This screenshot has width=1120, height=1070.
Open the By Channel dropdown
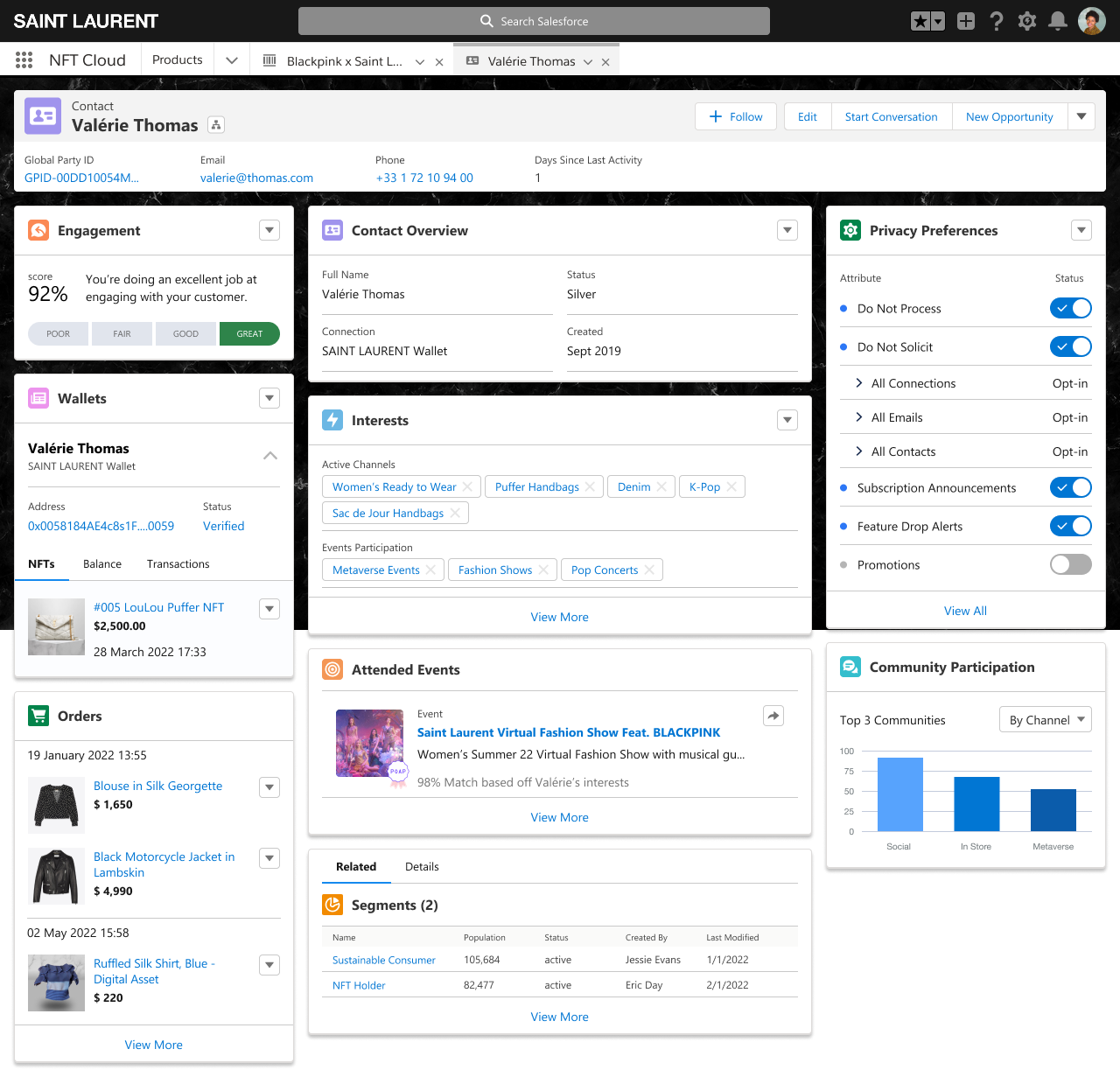click(x=1045, y=719)
